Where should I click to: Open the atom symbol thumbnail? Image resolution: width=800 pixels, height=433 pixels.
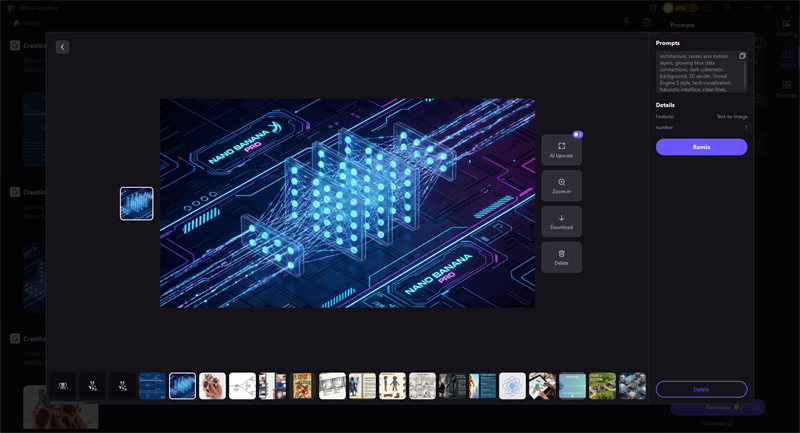pos(512,386)
